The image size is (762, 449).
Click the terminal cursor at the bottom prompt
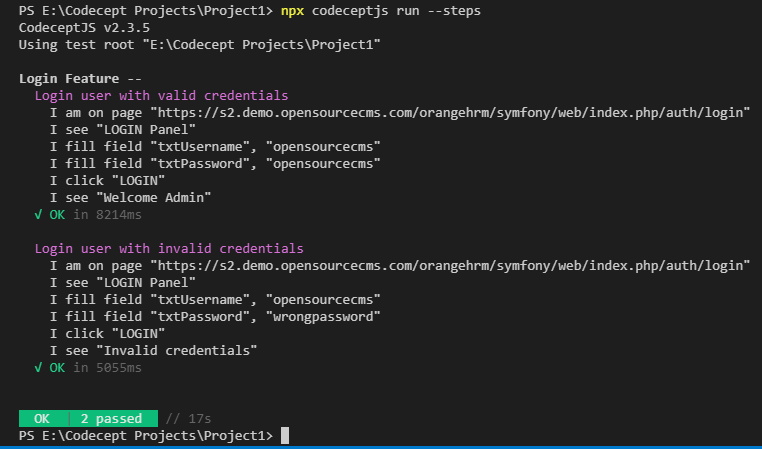coord(285,435)
